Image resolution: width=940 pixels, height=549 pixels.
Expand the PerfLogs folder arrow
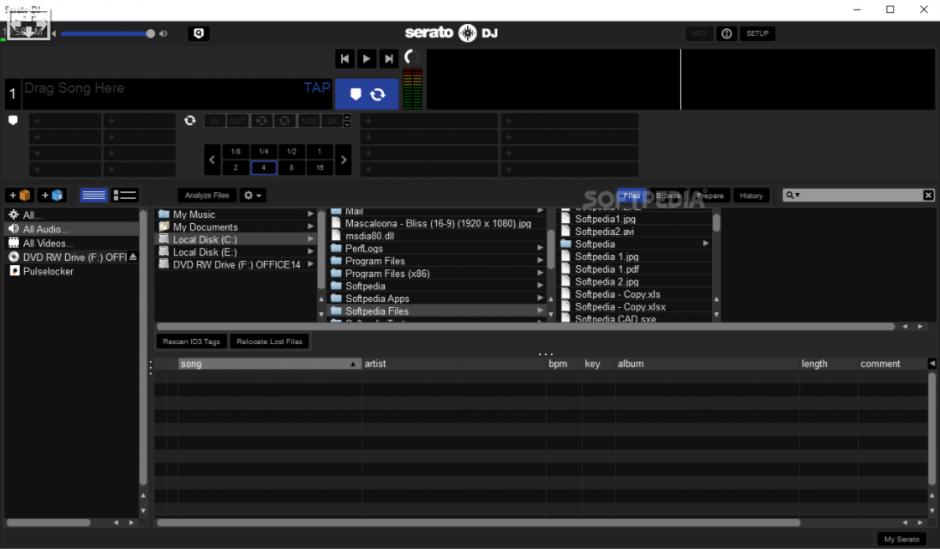(x=540, y=248)
